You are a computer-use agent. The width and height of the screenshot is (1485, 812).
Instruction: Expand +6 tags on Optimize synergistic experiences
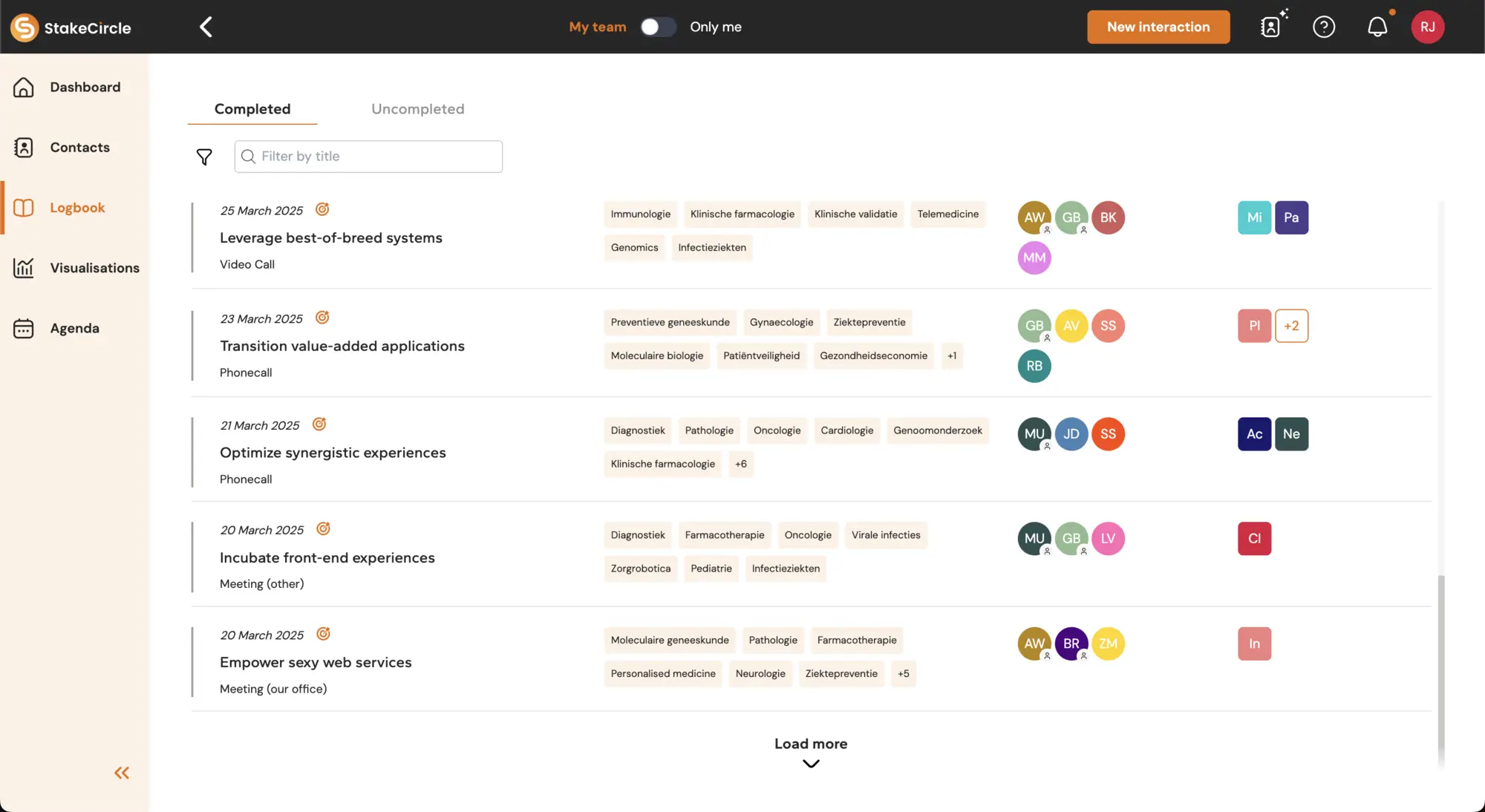click(740, 464)
